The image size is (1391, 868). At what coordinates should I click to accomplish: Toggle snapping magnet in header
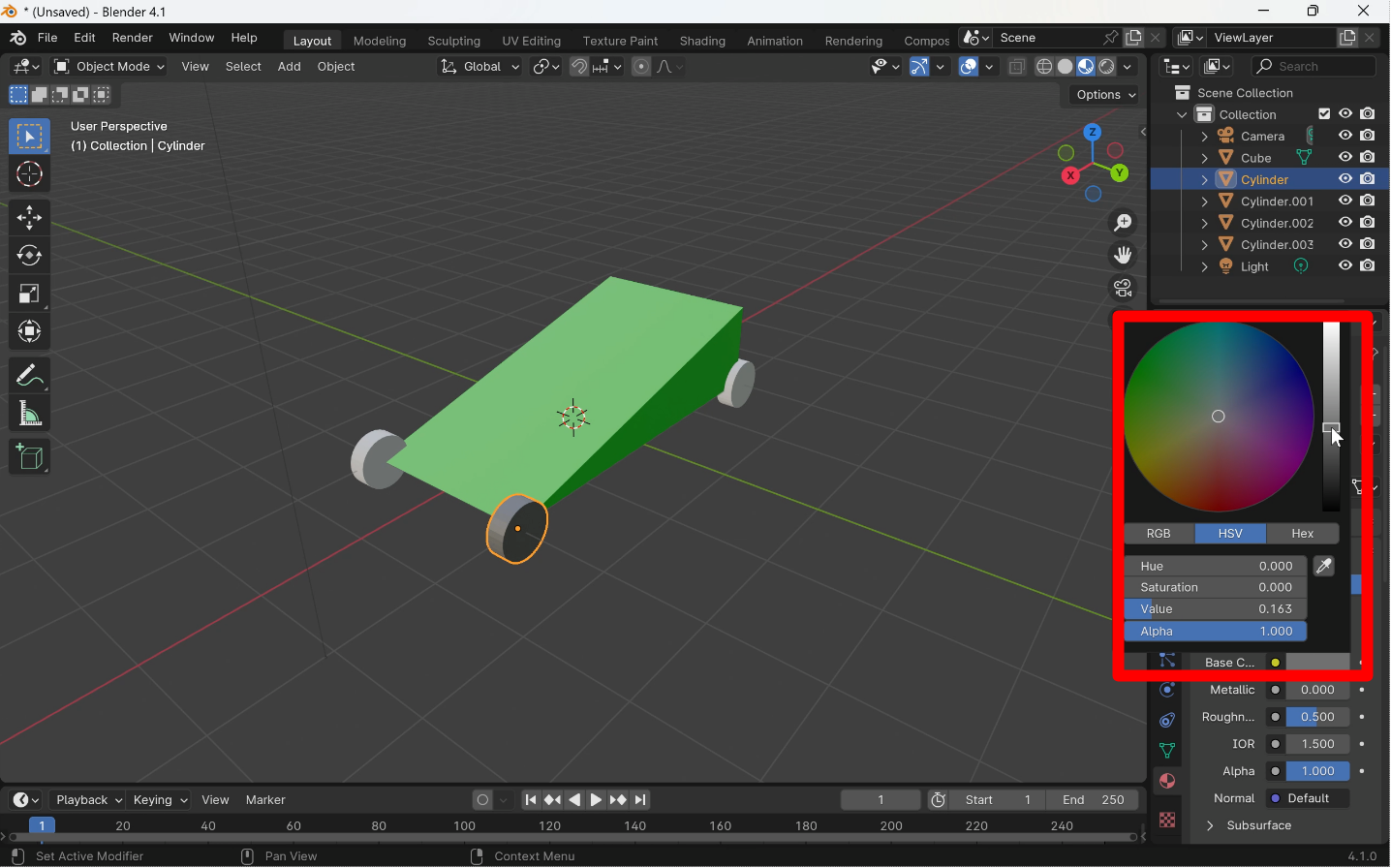coord(578,67)
